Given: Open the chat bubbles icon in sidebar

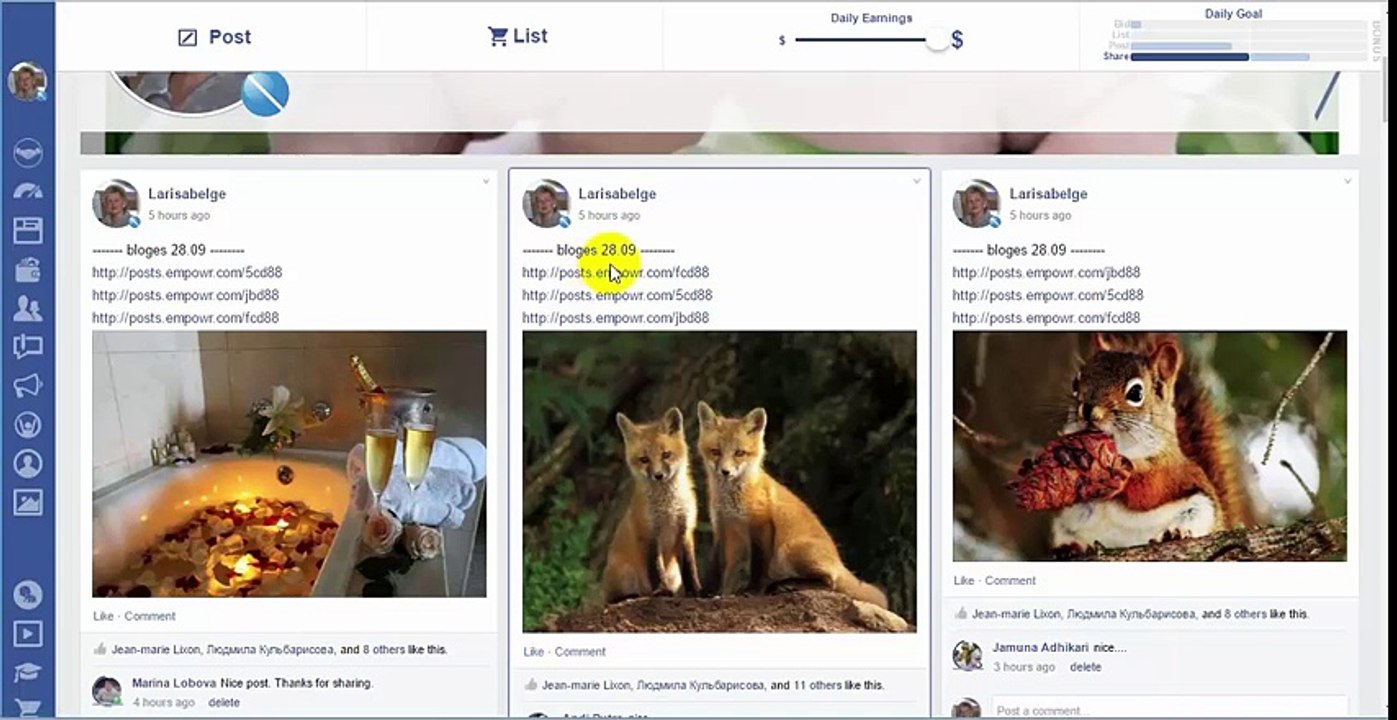Looking at the screenshot, I should pos(27,347).
